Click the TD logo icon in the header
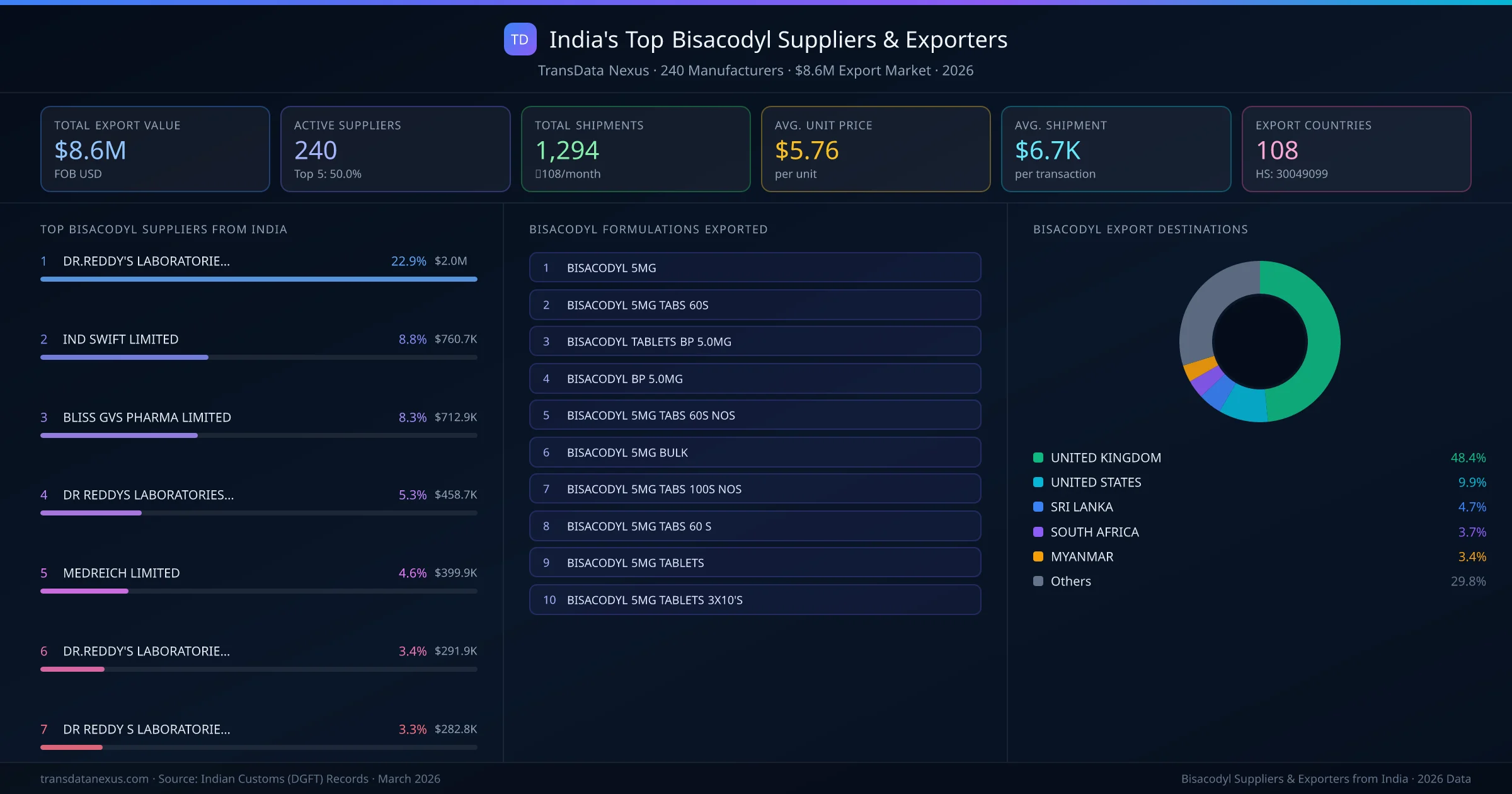1512x794 pixels. click(x=520, y=39)
